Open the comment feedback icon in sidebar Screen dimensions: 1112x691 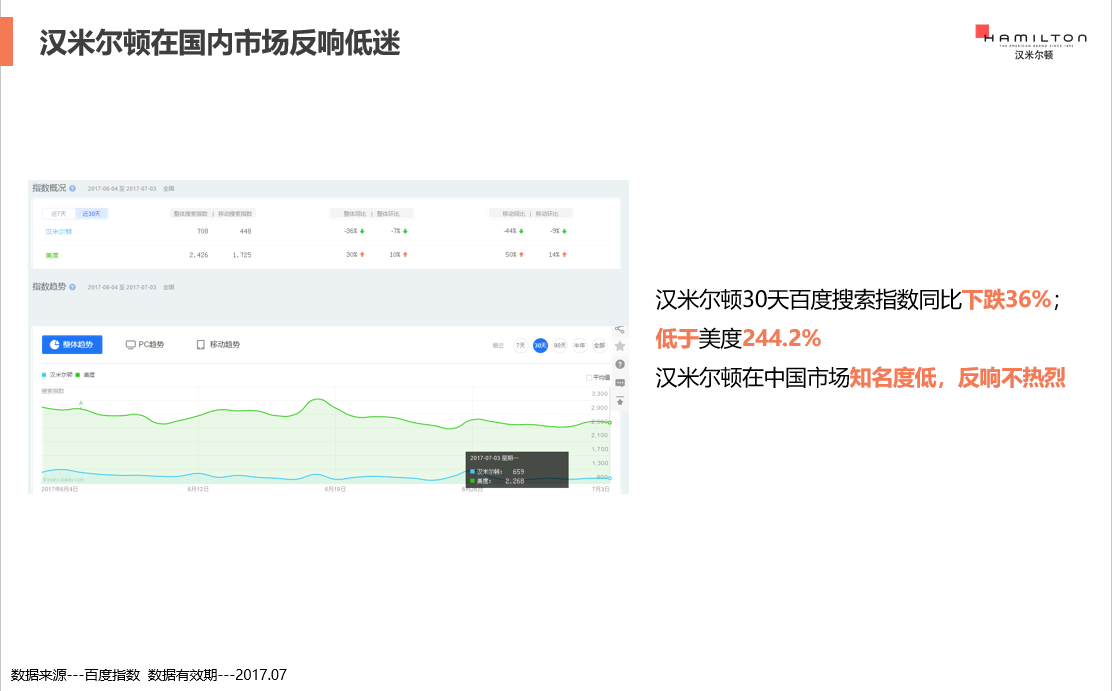[620, 383]
